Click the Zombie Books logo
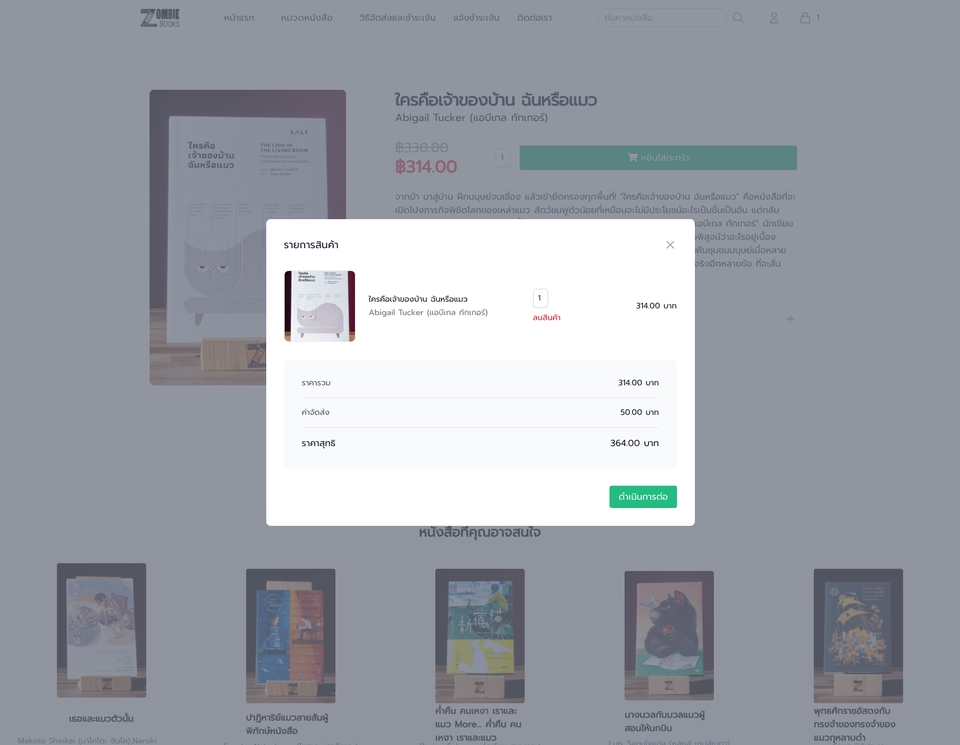The height and width of the screenshot is (745, 960). tap(160, 18)
